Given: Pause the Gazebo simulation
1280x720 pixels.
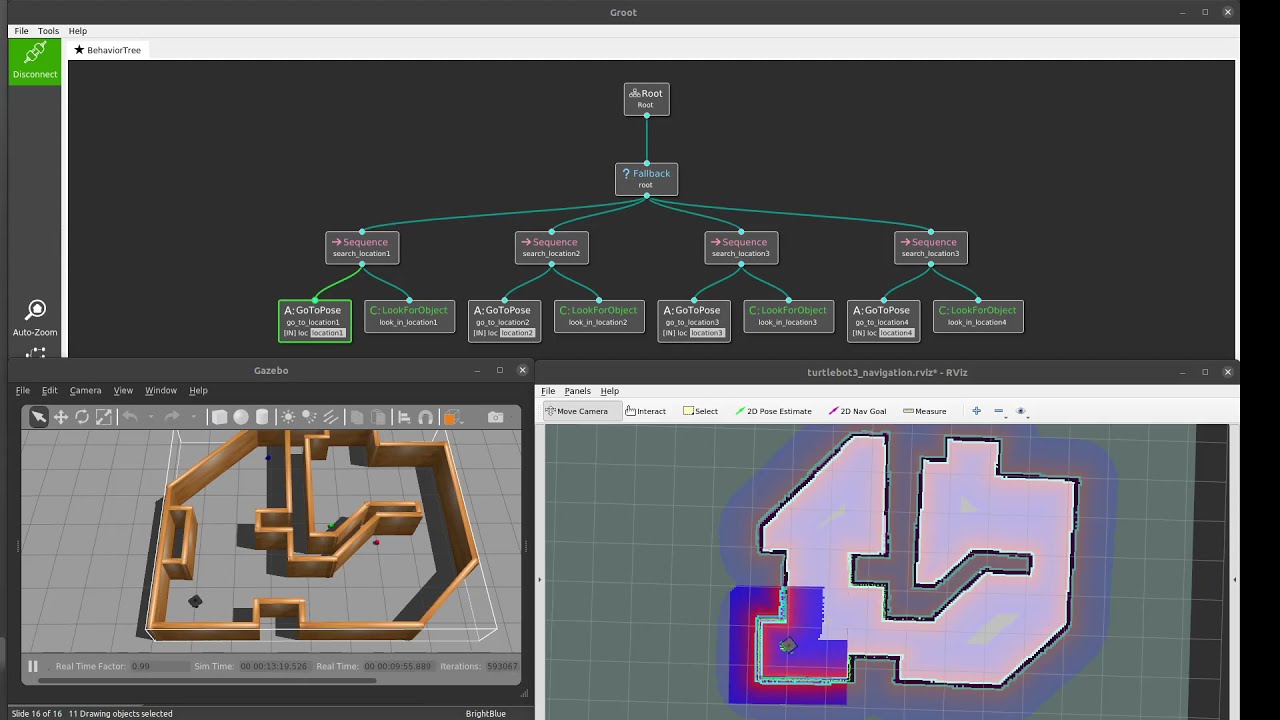Looking at the screenshot, I should click(x=33, y=666).
